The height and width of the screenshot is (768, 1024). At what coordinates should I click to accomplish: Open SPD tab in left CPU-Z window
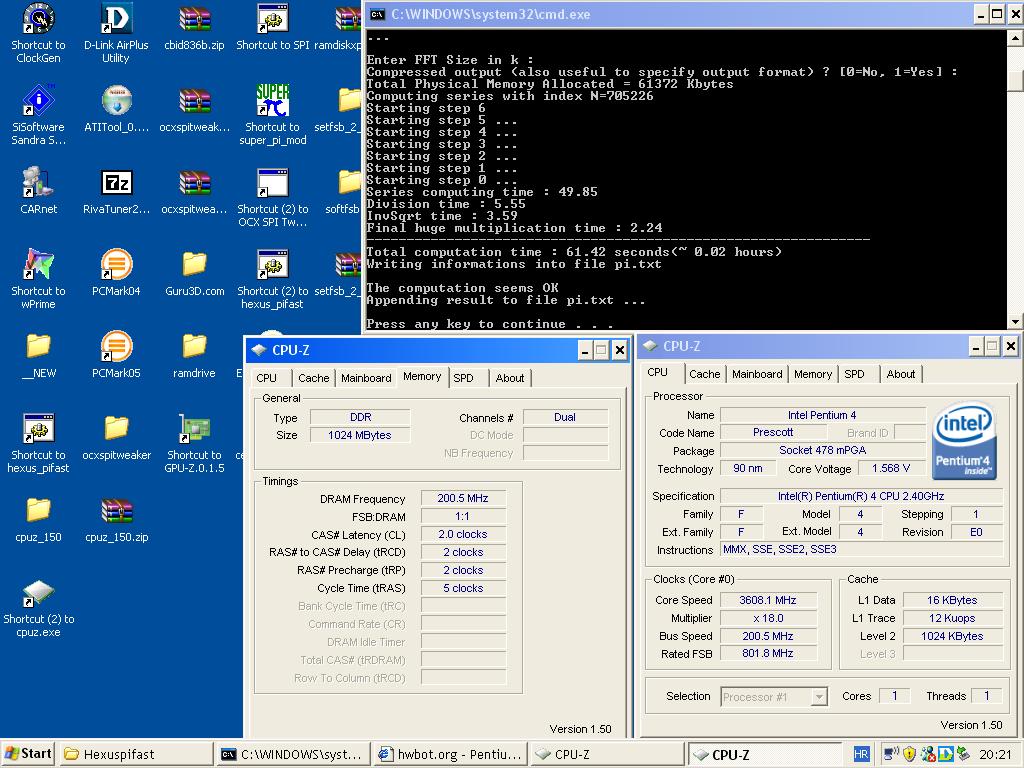[464, 378]
